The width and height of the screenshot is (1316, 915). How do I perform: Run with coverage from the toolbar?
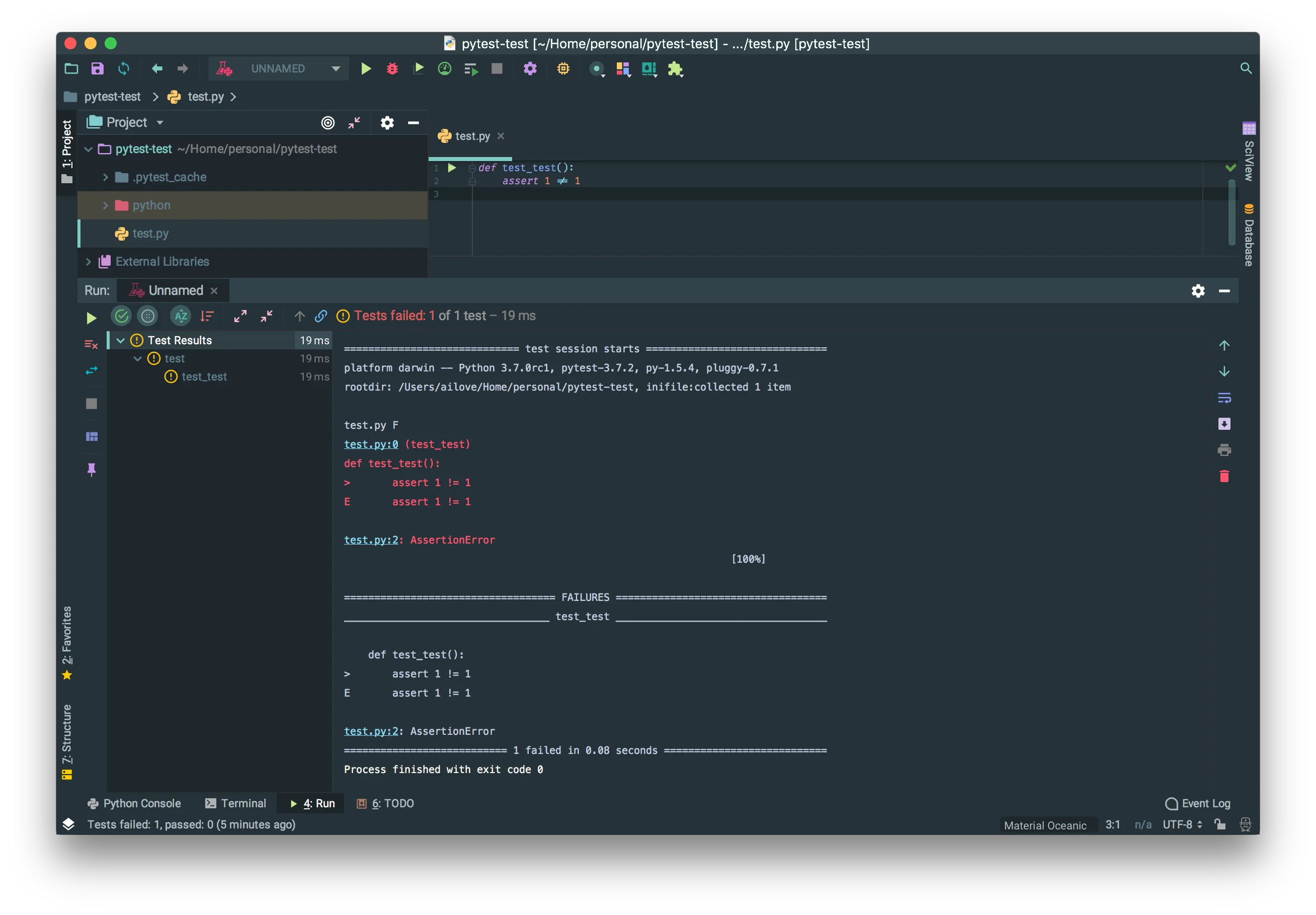(418, 69)
